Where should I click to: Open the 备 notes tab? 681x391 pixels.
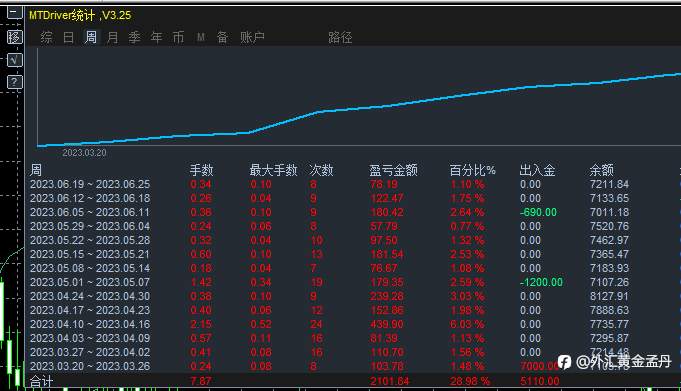pos(222,37)
